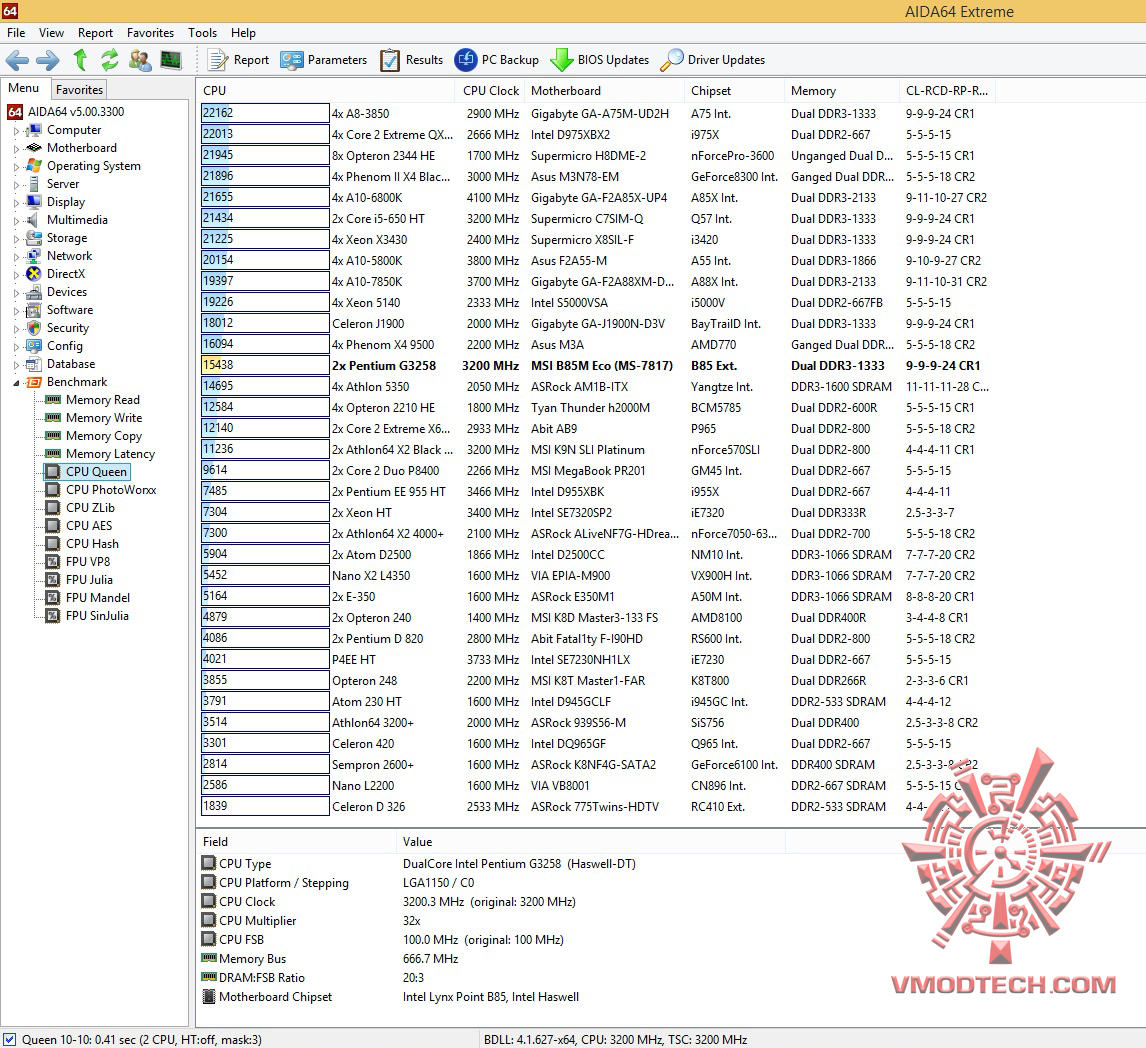The image size is (1146, 1048).
Task: Click the CL-RCD-RP-R... column header
Action: click(946, 91)
